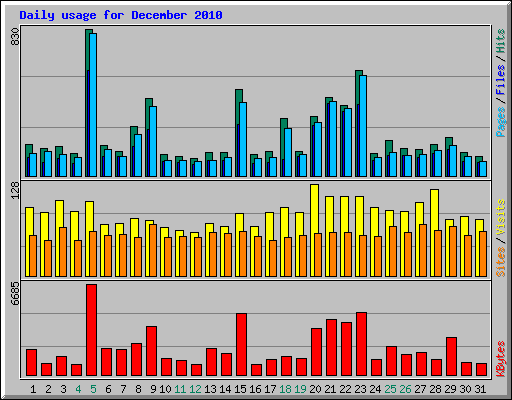512x400 pixels.
Task: Click day 29 on the x-axis
Action: pyautogui.click(x=450, y=389)
